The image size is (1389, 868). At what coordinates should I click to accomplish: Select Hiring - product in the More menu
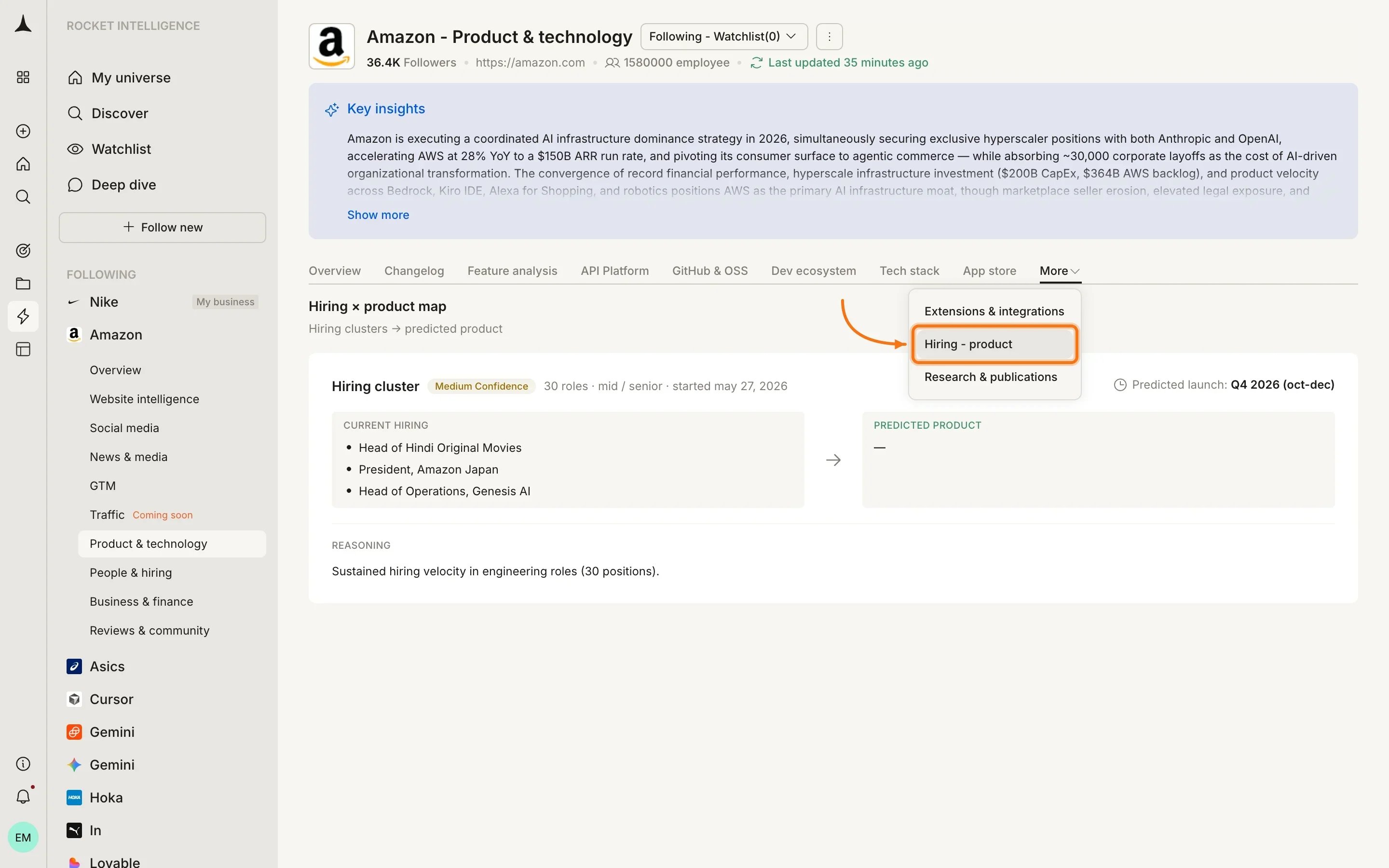(x=994, y=344)
